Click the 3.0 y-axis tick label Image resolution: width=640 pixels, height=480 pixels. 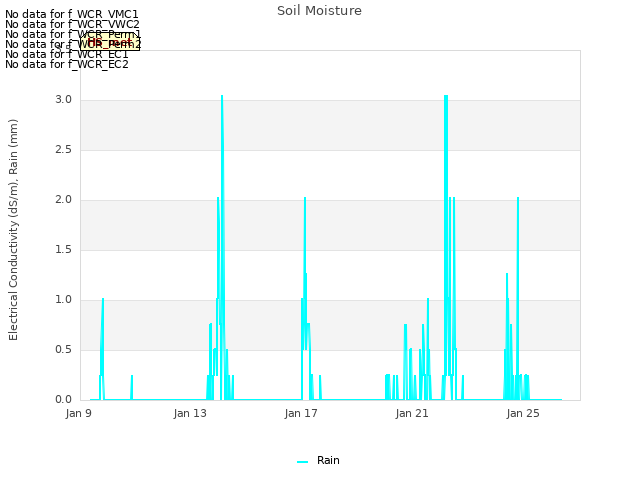[63, 100]
